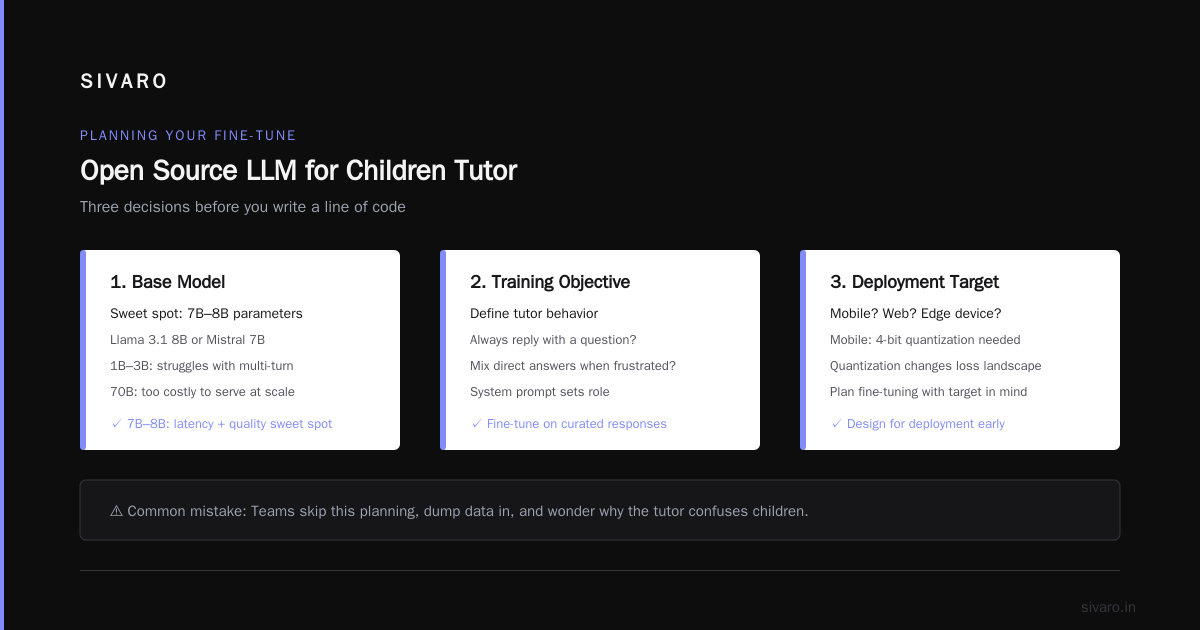Click the 'Open Source LLM for Children Tutor' heading
Image resolution: width=1200 pixels, height=630 pixels.
298,171
